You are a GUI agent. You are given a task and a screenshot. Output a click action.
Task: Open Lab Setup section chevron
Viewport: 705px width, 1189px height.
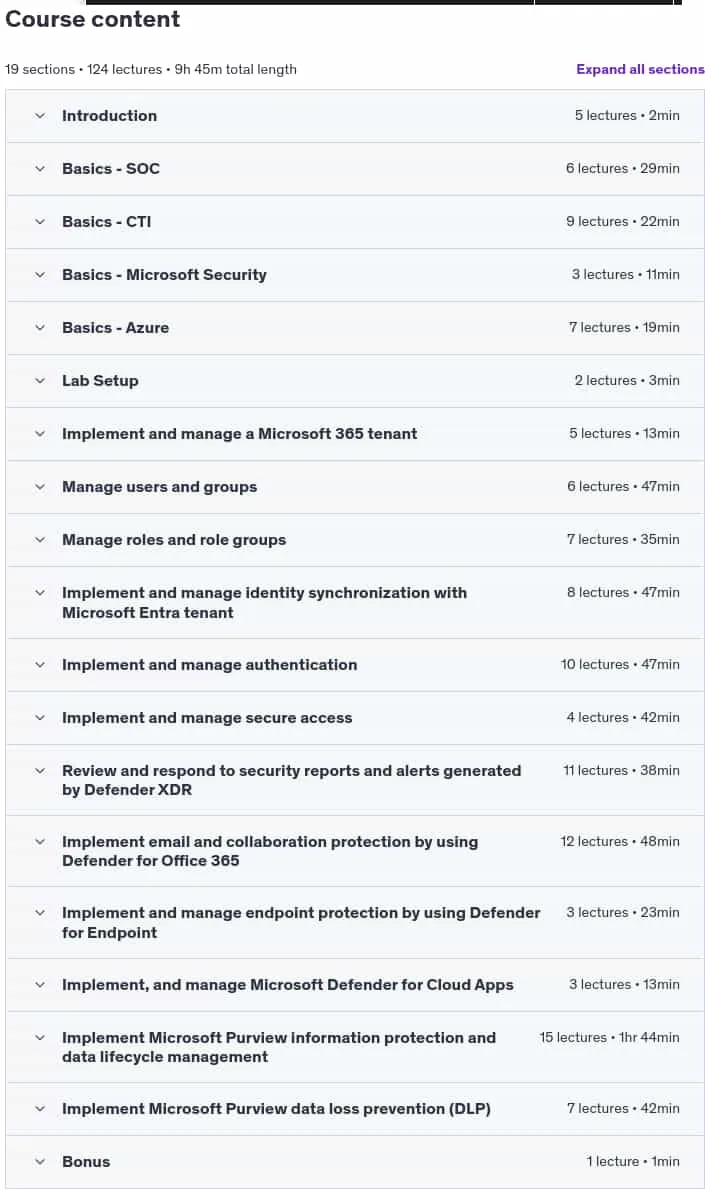click(x=40, y=381)
